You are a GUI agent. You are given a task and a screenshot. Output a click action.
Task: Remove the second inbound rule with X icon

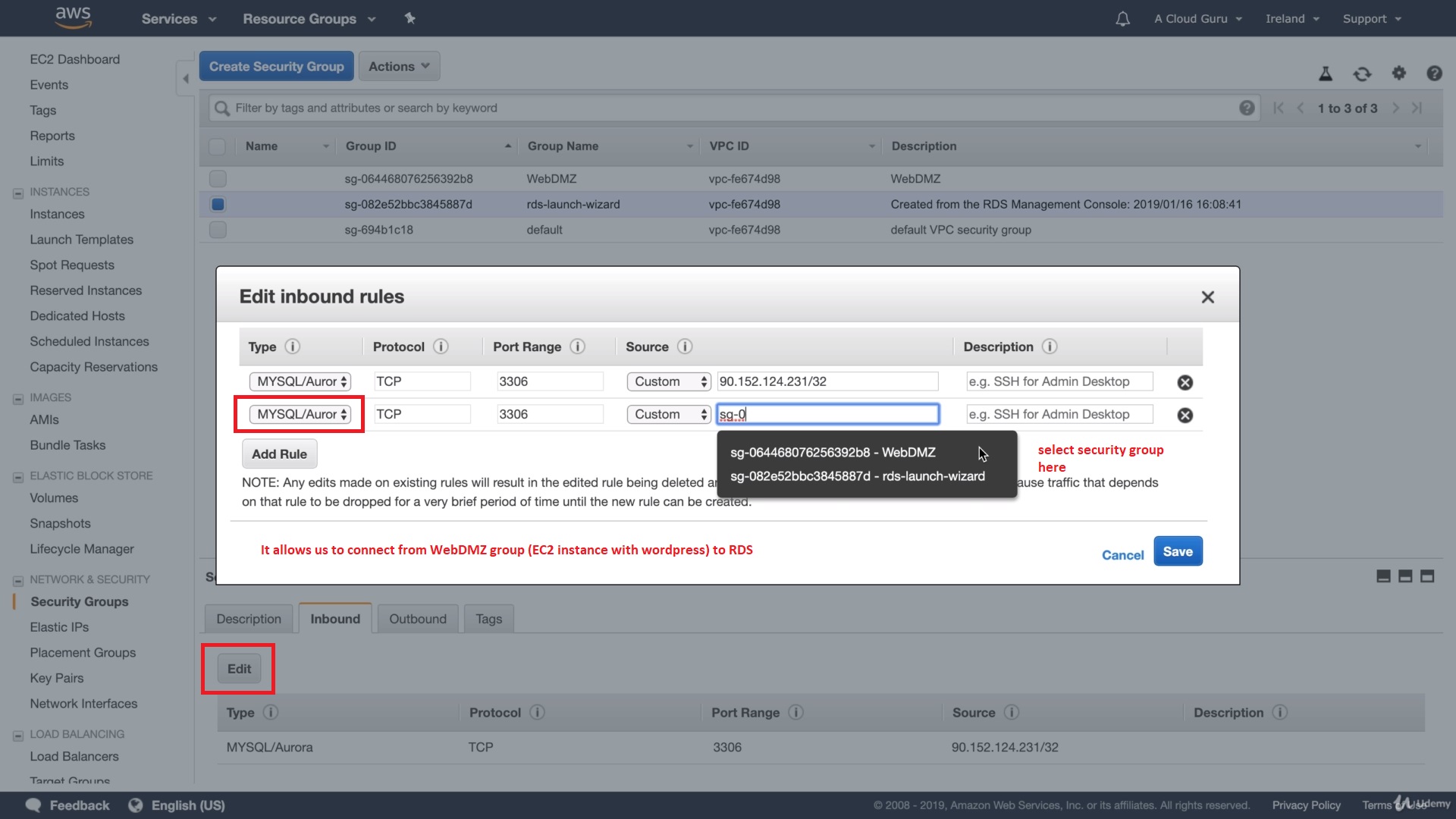[x=1185, y=415]
